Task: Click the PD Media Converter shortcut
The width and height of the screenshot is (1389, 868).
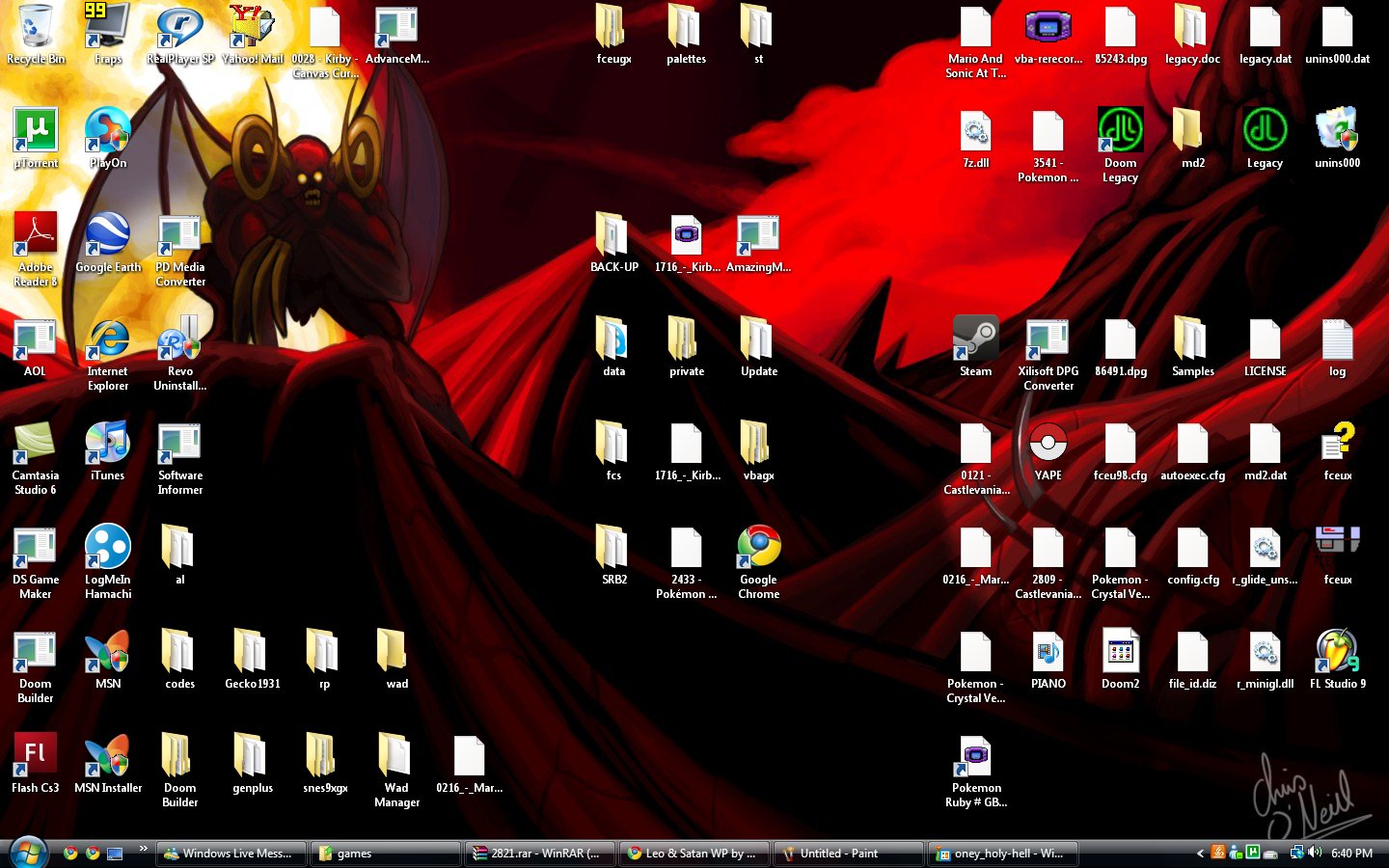Action: click(180, 250)
